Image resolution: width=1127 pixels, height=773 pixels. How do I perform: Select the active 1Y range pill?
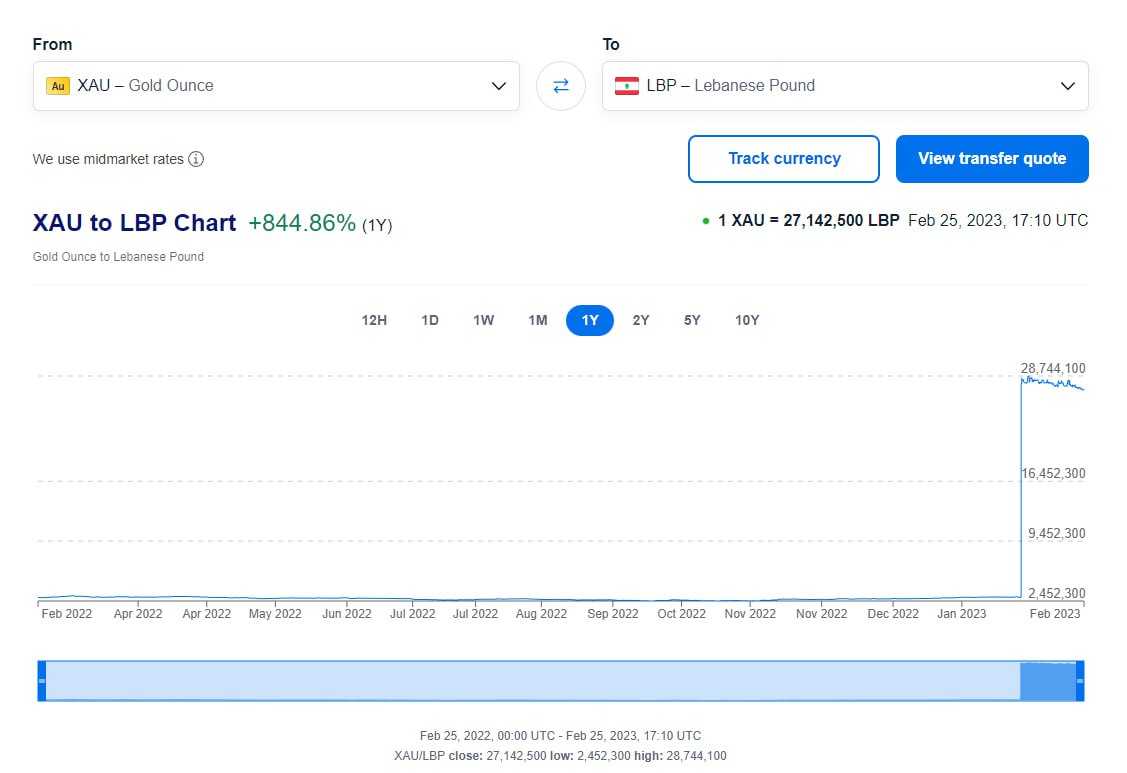(590, 320)
